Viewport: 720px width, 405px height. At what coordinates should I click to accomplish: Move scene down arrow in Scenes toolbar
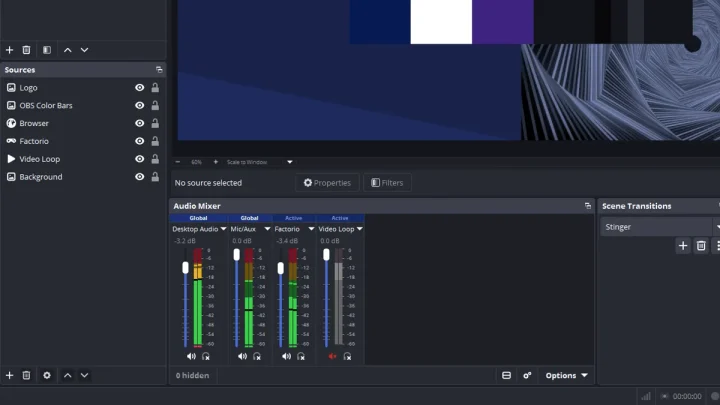pos(84,50)
